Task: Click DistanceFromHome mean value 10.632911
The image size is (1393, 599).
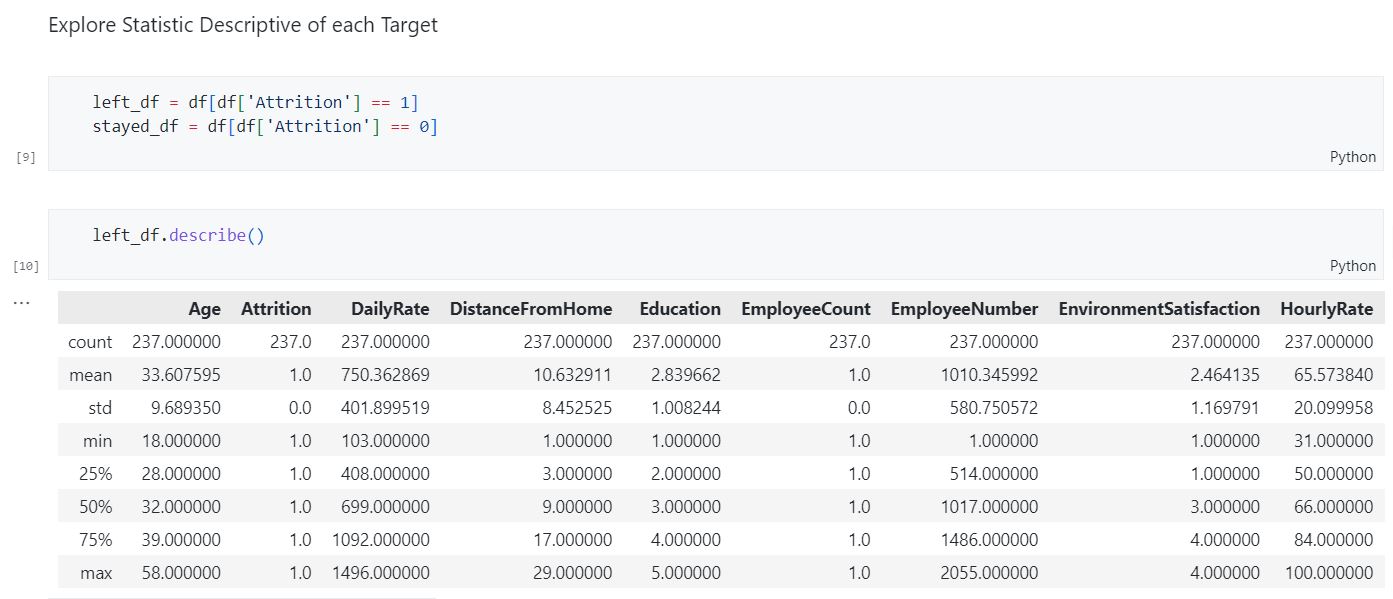Action: [573, 375]
